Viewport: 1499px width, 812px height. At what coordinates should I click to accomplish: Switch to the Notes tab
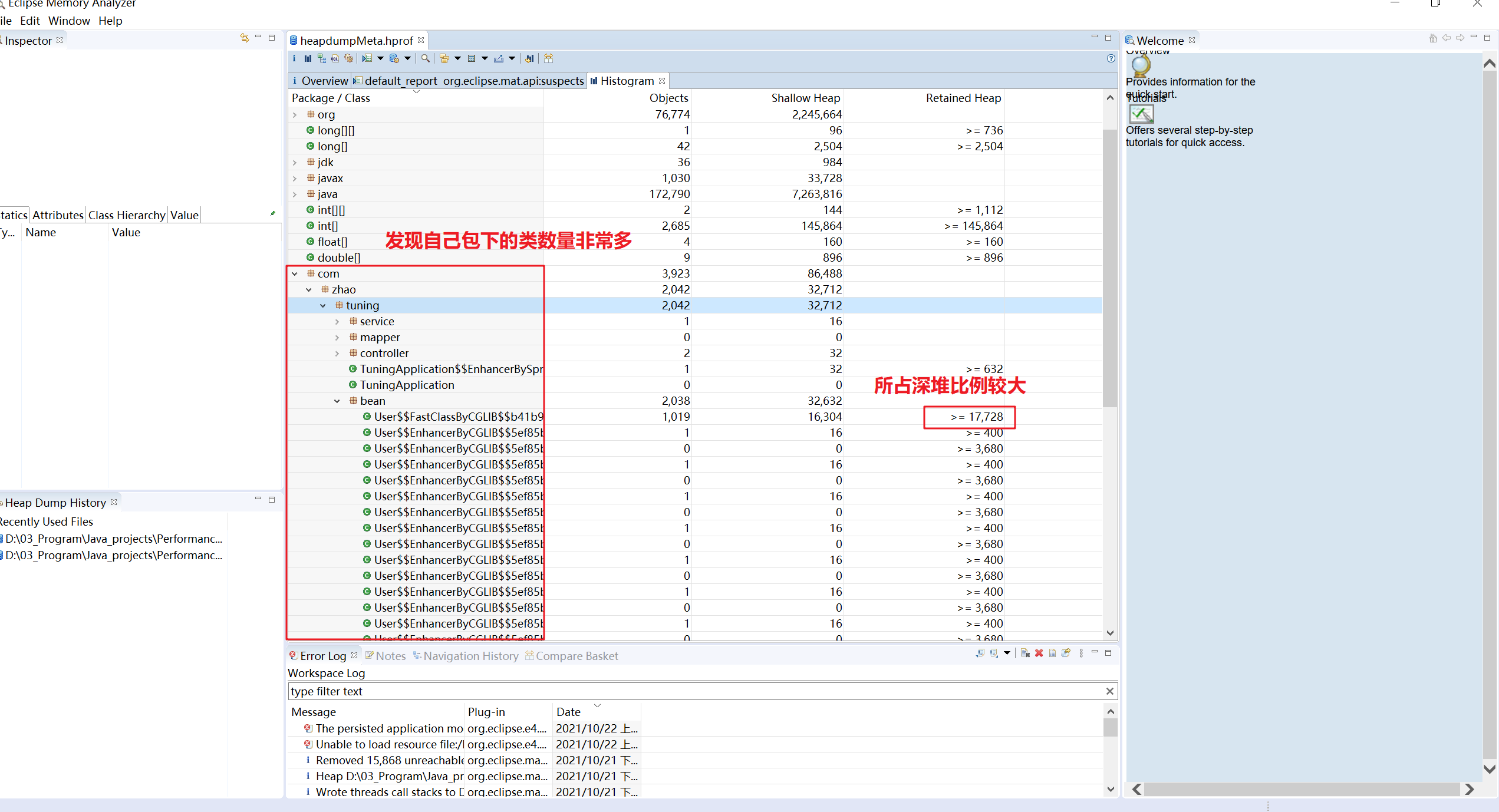point(386,656)
